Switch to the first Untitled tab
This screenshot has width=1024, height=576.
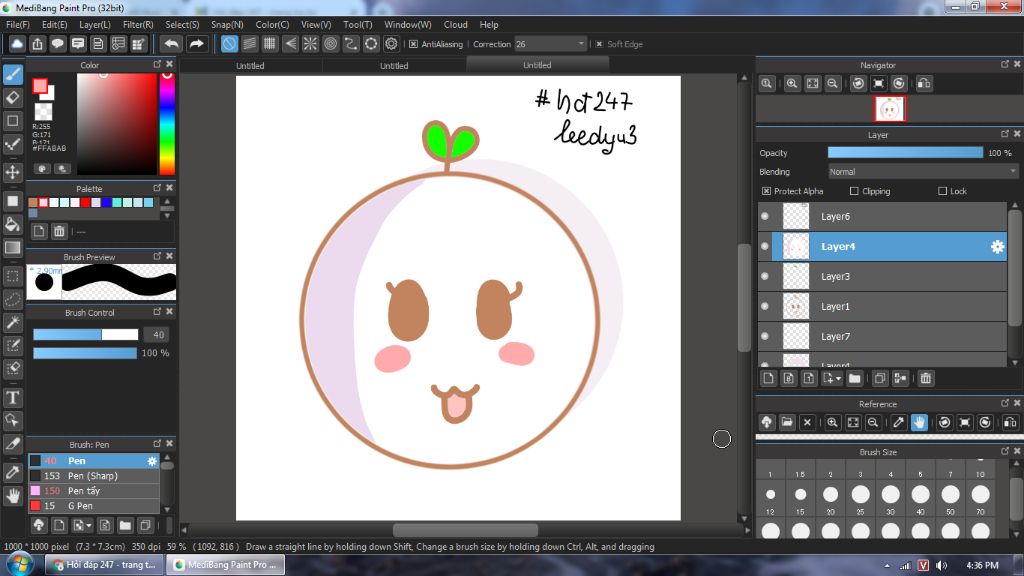tap(250, 65)
